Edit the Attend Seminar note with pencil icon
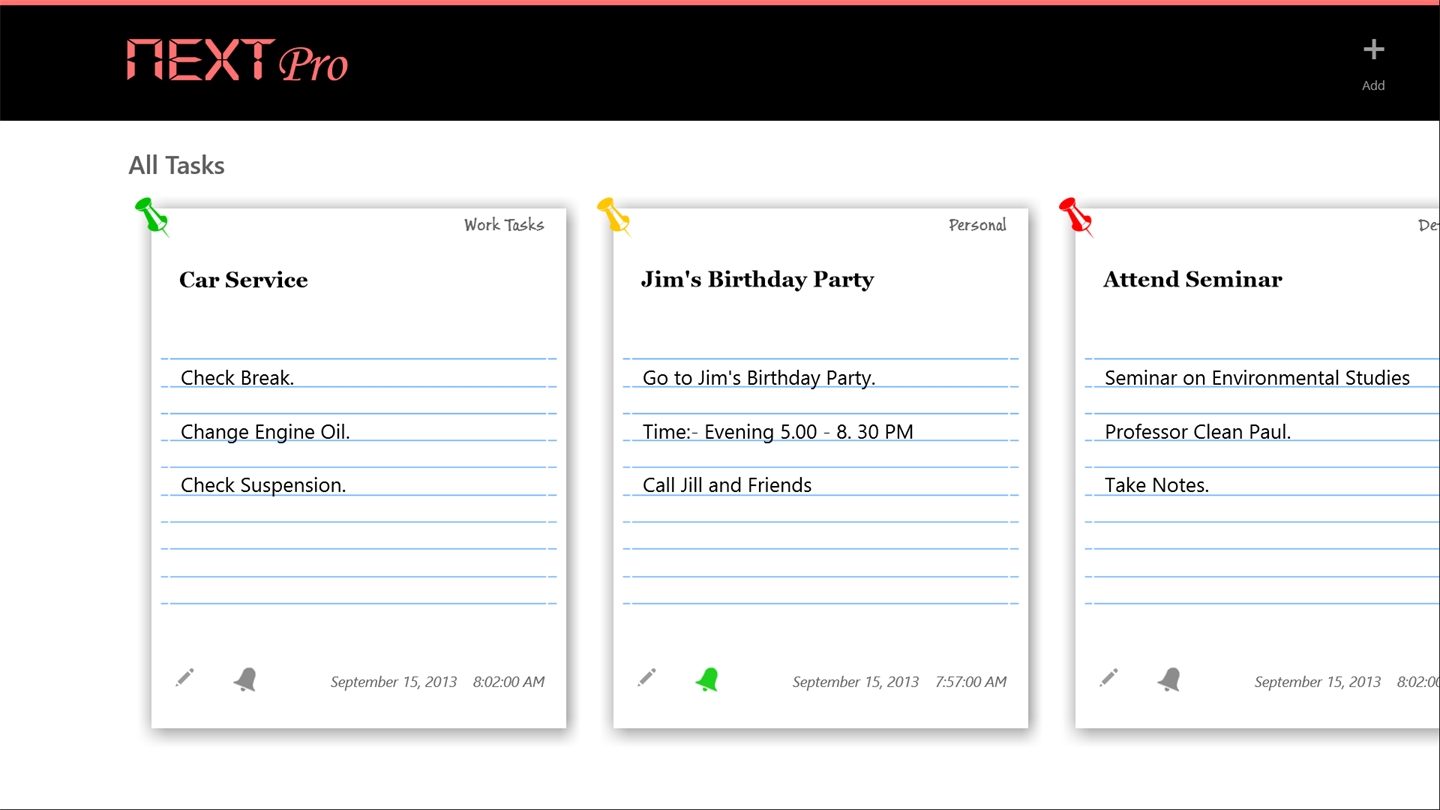 [1108, 678]
